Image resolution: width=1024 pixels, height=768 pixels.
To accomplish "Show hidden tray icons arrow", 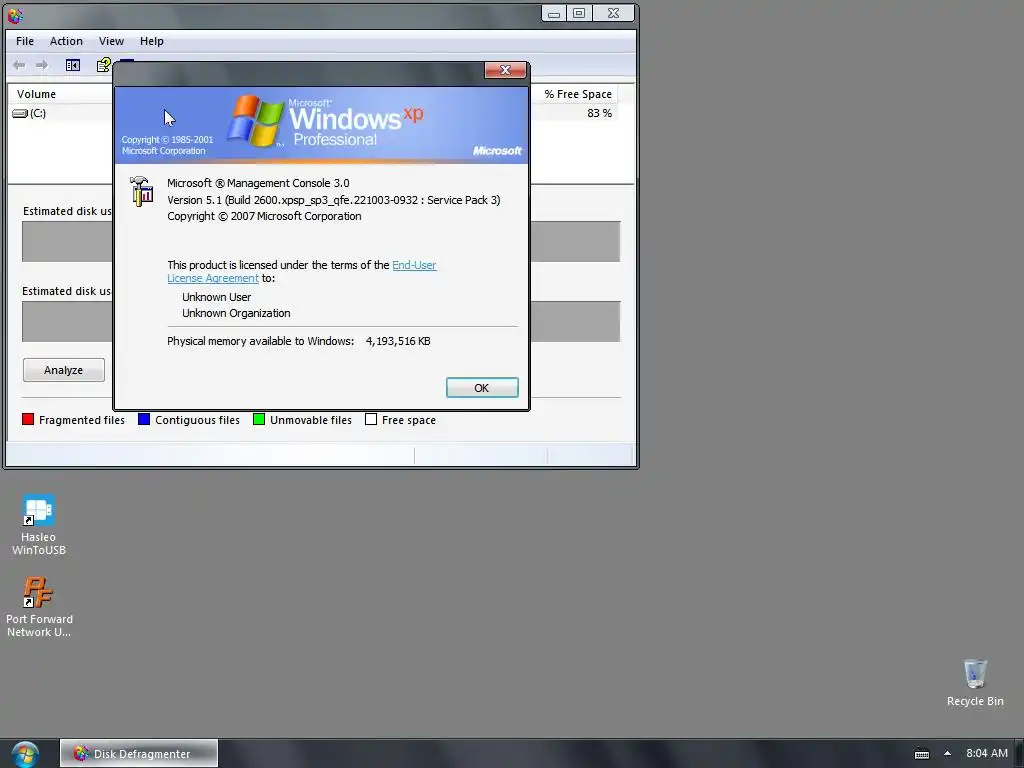I will (x=948, y=753).
